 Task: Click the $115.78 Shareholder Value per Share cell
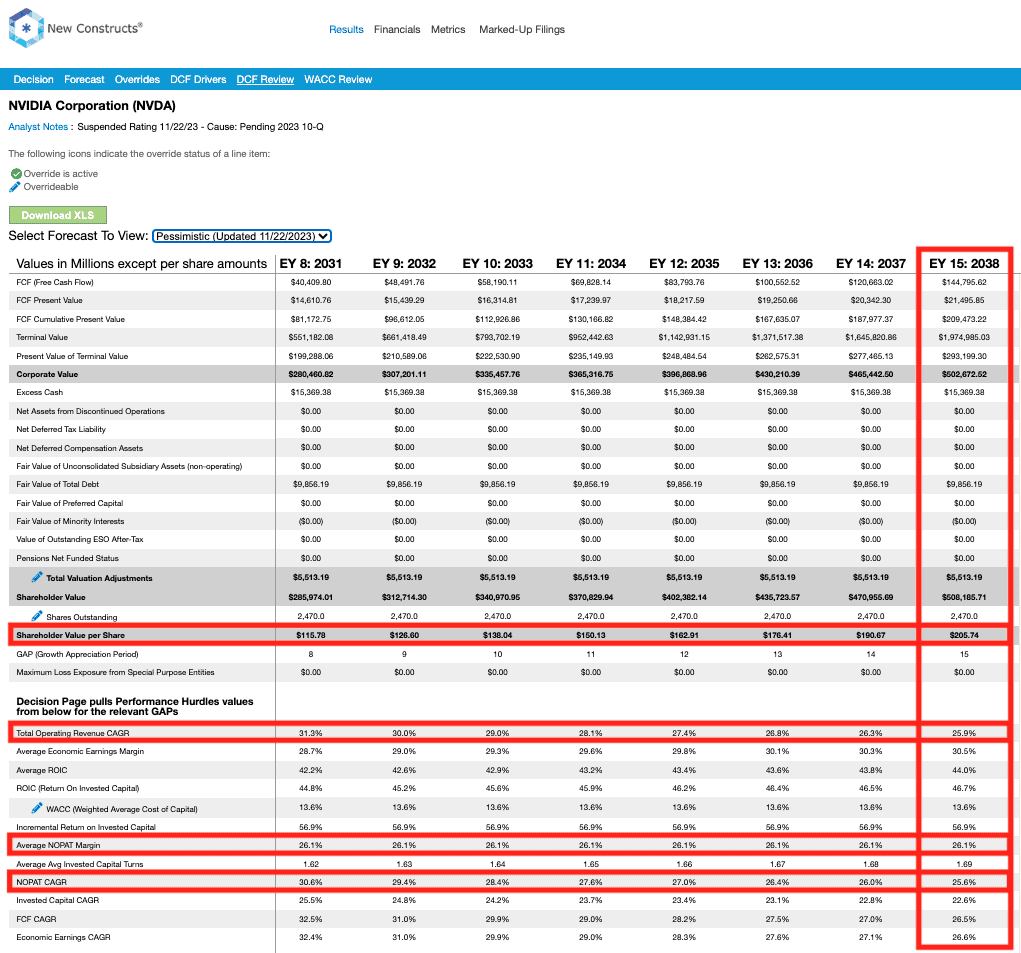click(311, 635)
